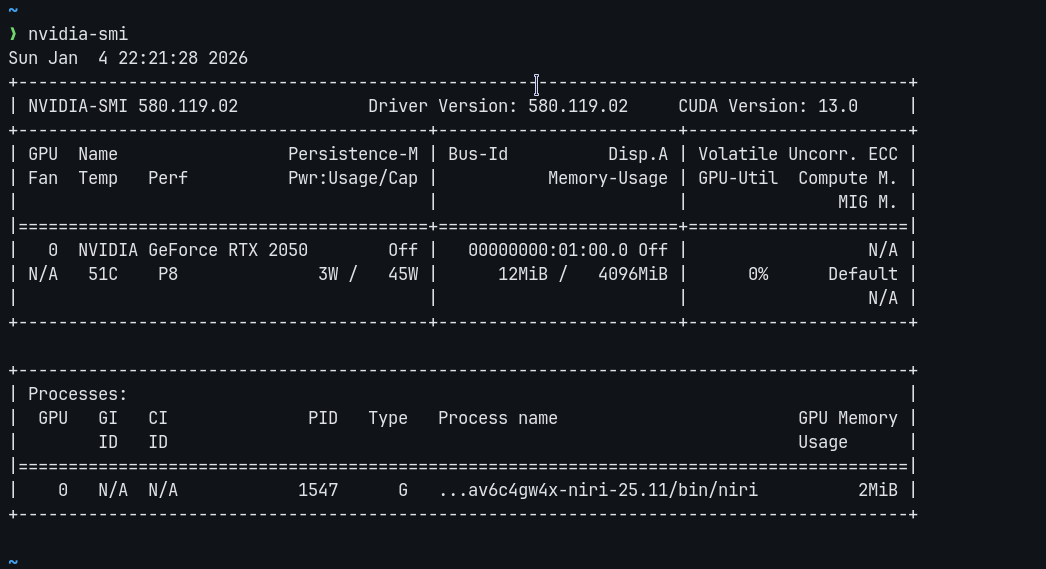This screenshot has width=1046, height=569.
Task: Click the timestamp line Sun Jan 4
Action: pos(128,58)
